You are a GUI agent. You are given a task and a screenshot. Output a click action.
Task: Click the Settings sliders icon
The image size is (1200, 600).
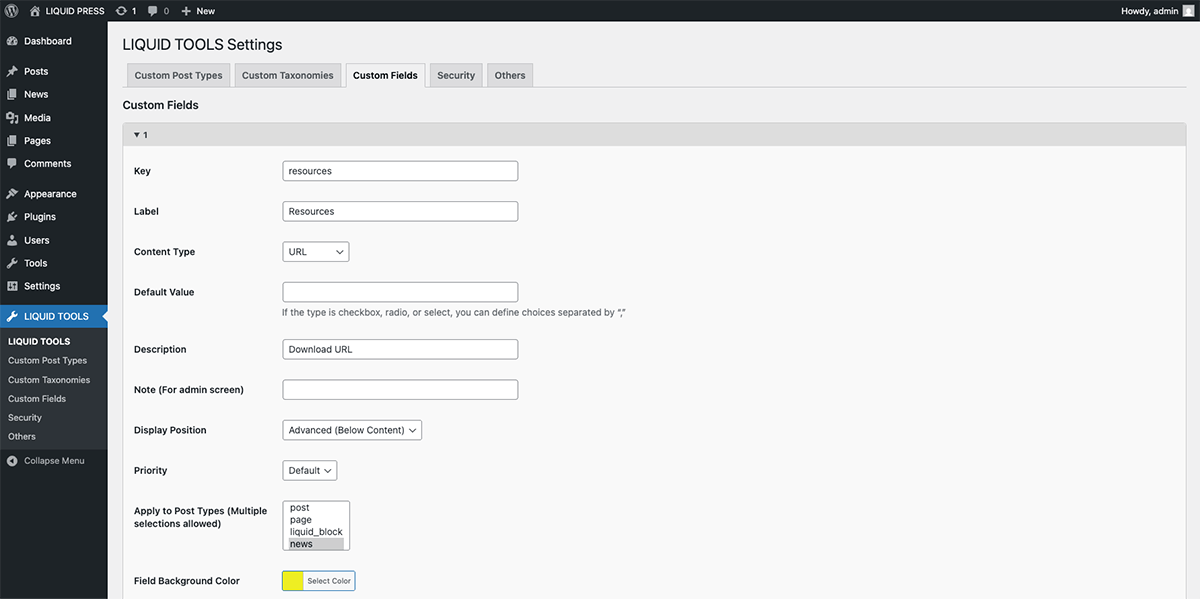click(x=12, y=286)
